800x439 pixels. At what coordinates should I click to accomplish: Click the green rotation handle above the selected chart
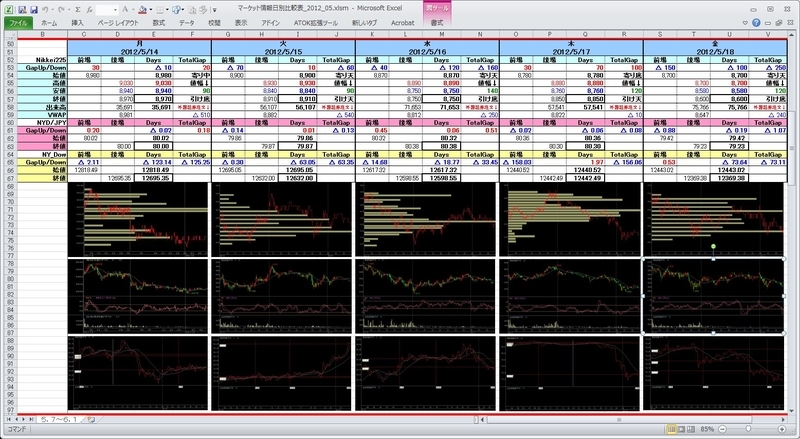point(713,247)
